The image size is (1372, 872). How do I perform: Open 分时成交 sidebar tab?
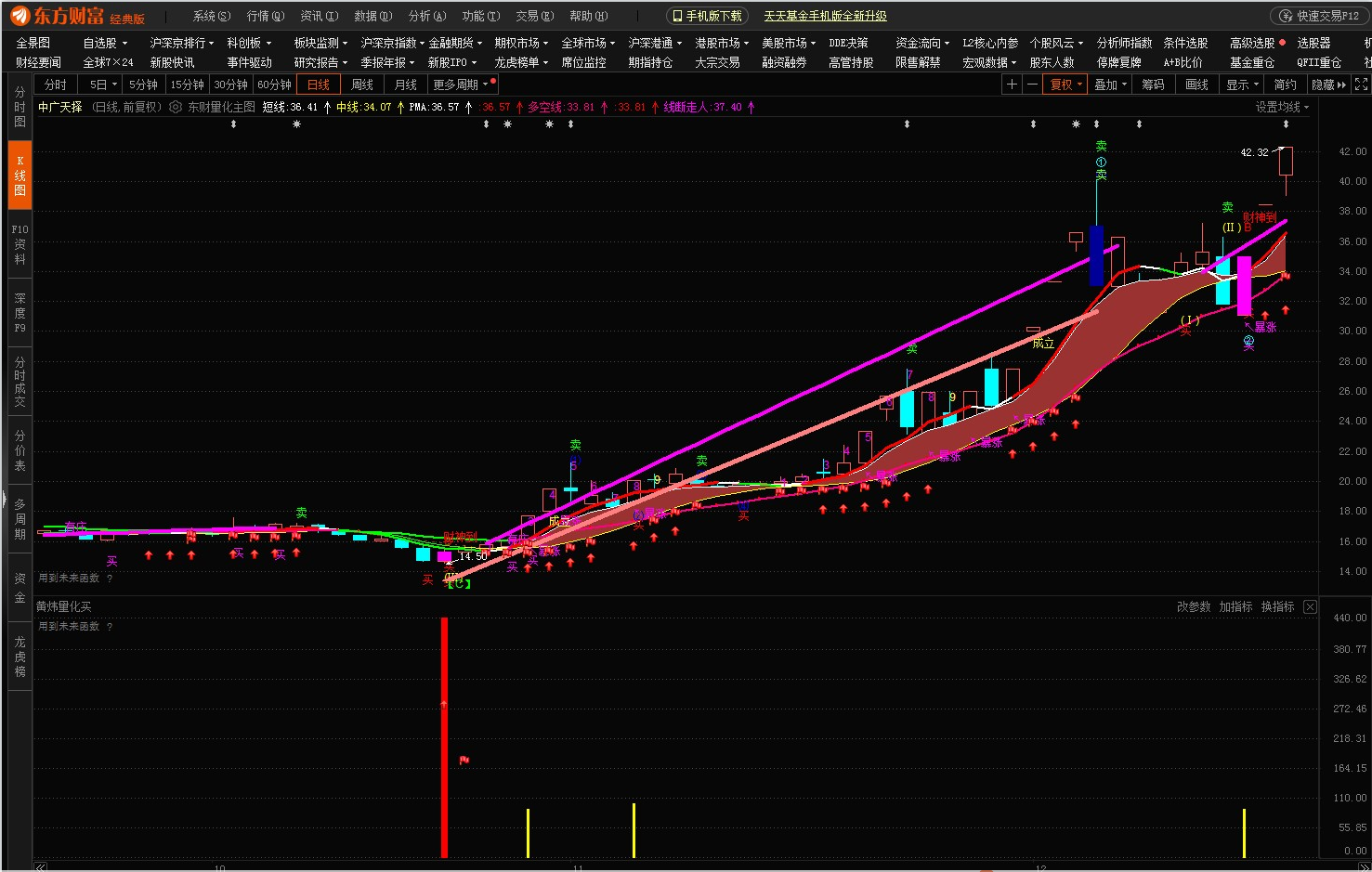coord(20,383)
